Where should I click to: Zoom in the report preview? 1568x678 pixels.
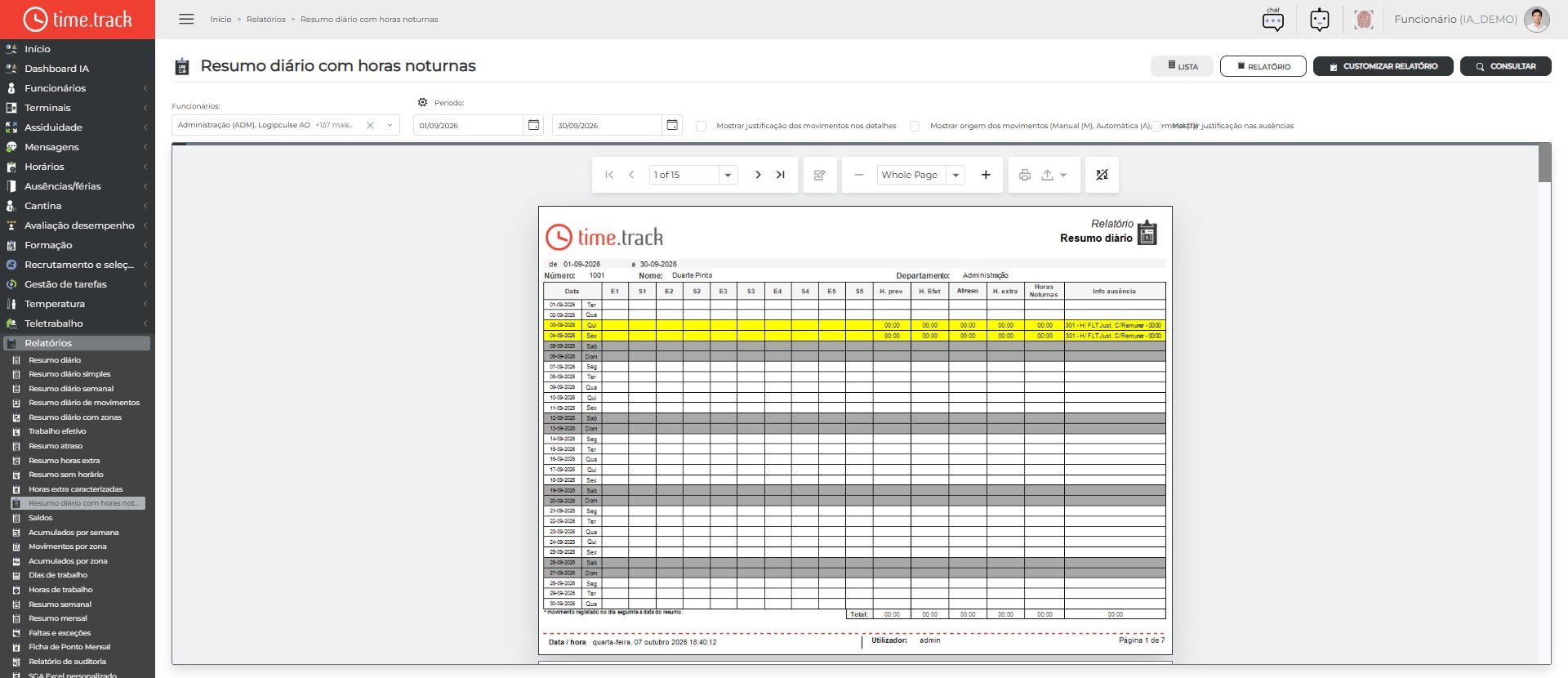tap(986, 175)
